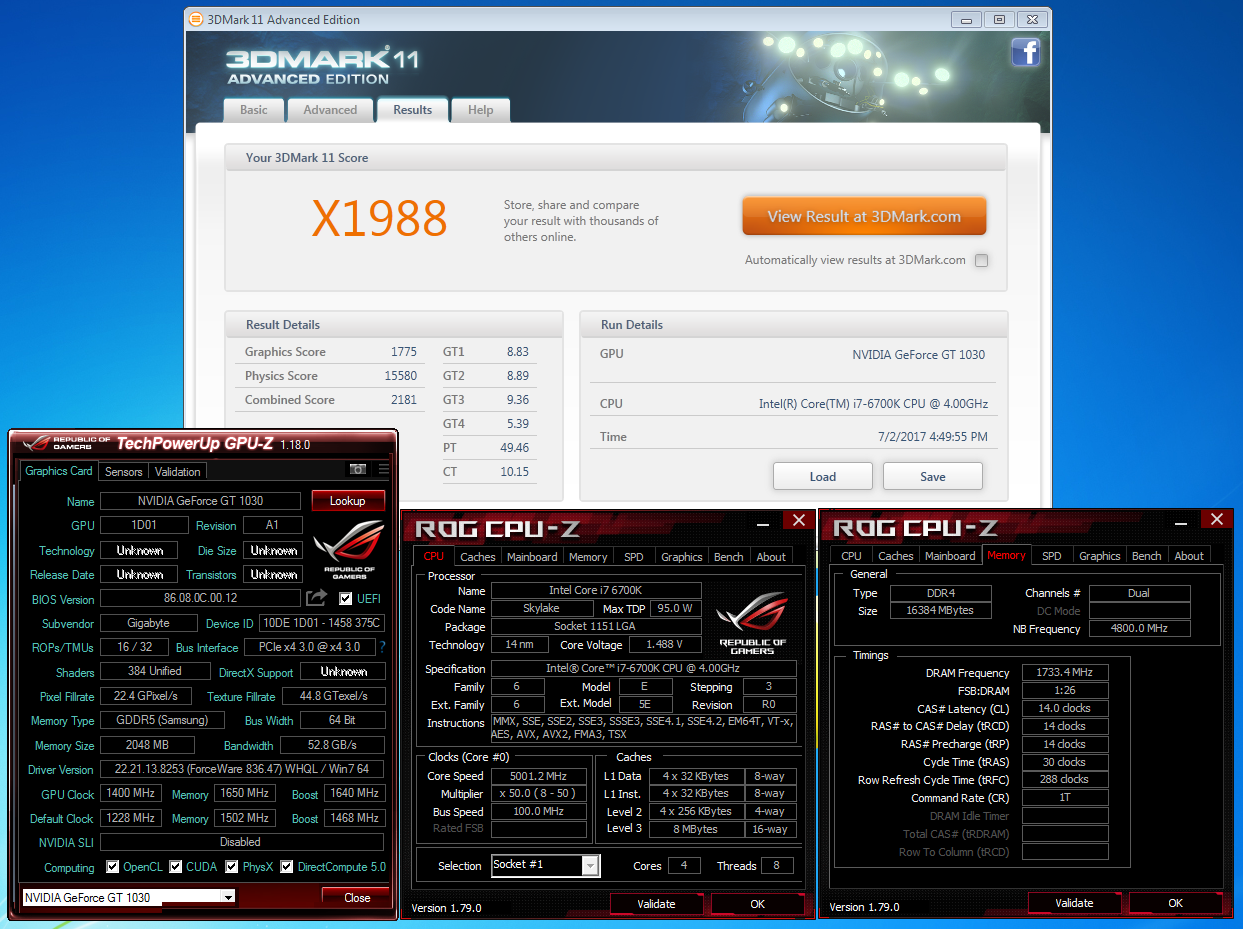Click the Bus Interface question mark icon
Viewport: 1243px width, 929px height.
coord(382,647)
